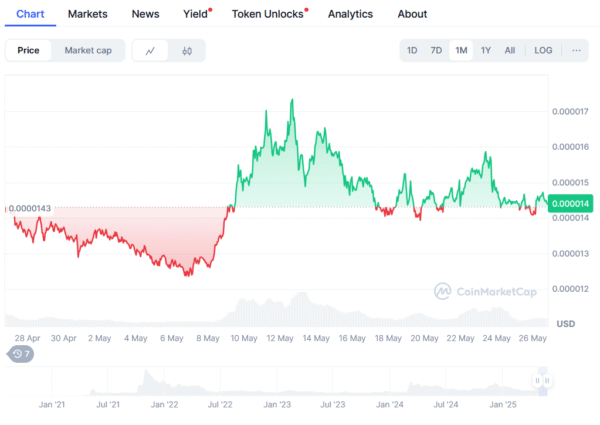Screen dimensions: 600x425
Task: Set time range to 7D
Action: tap(436, 50)
